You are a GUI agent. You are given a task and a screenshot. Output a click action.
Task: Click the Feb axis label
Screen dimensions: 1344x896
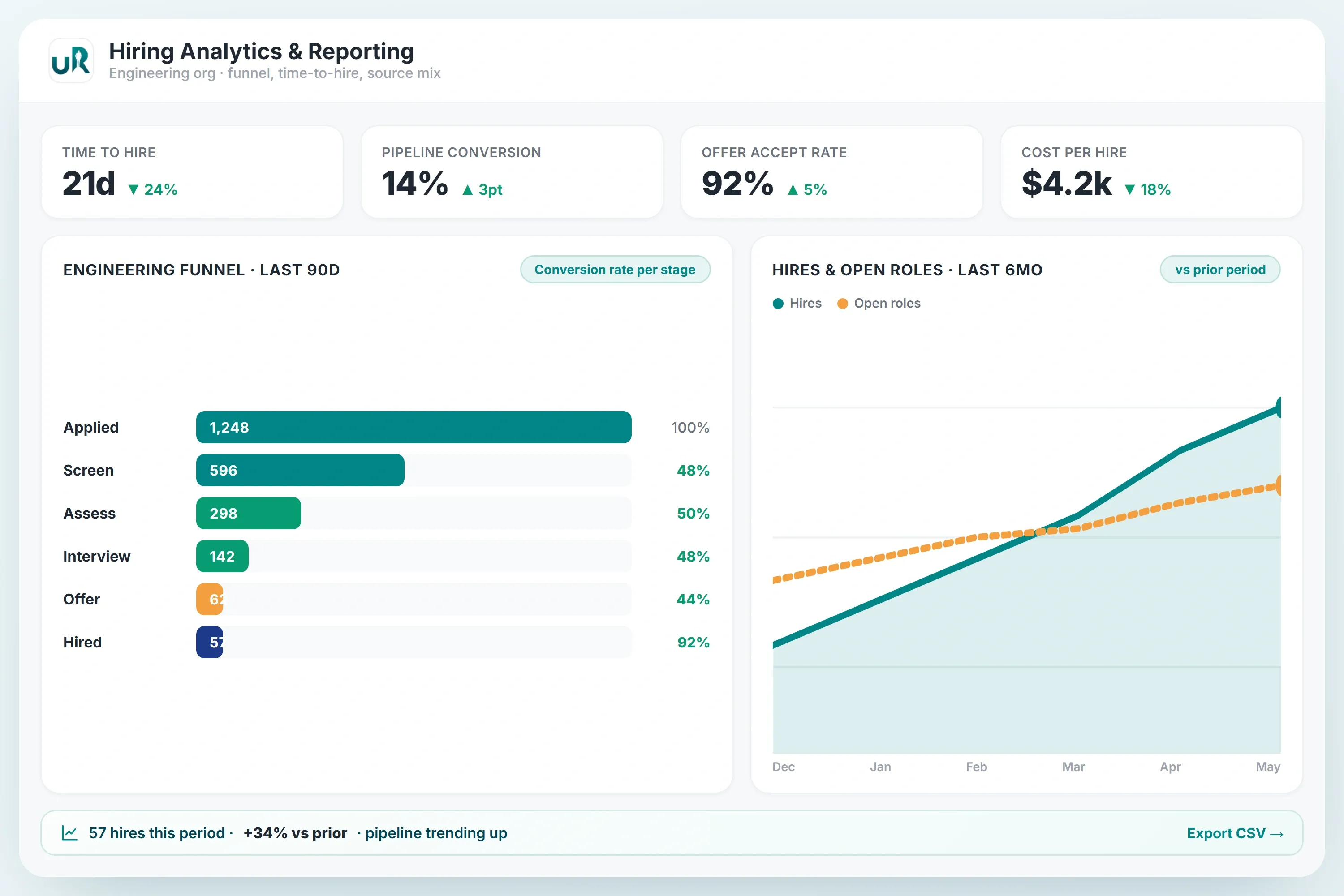point(976,767)
